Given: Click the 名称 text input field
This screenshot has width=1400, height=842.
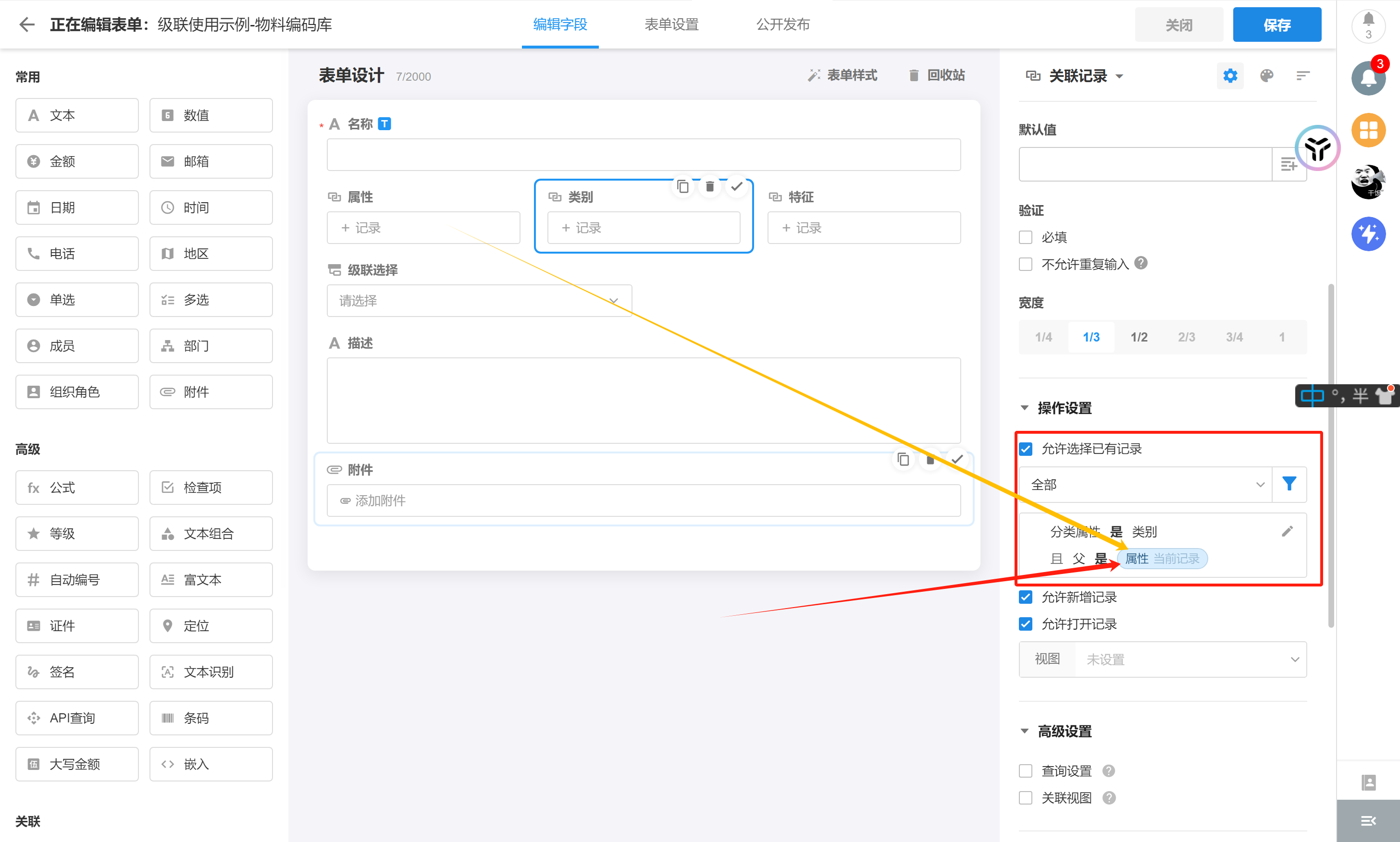Looking at the screenshot, I should coord(643,154).
